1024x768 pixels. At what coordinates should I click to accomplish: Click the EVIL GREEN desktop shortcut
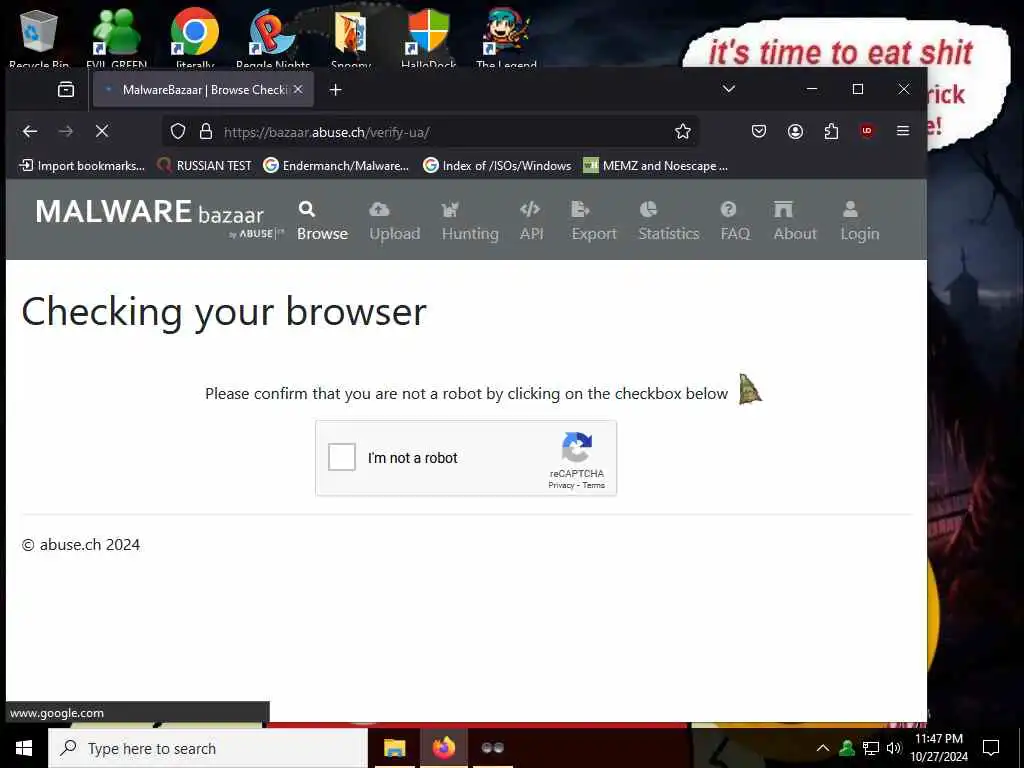[116, 36]
